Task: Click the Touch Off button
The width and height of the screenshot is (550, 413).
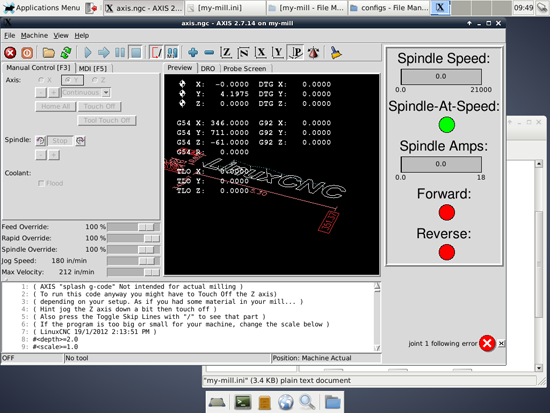Action: coord(99,106)
